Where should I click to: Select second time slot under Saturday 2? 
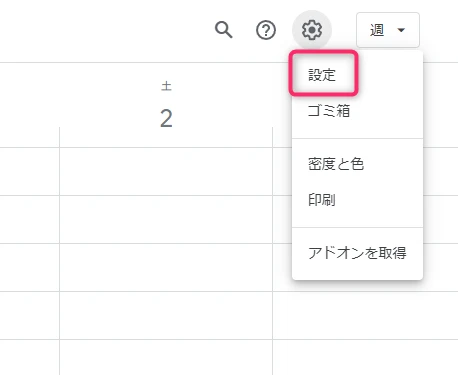pyautogui.click(x=166, y=219)
